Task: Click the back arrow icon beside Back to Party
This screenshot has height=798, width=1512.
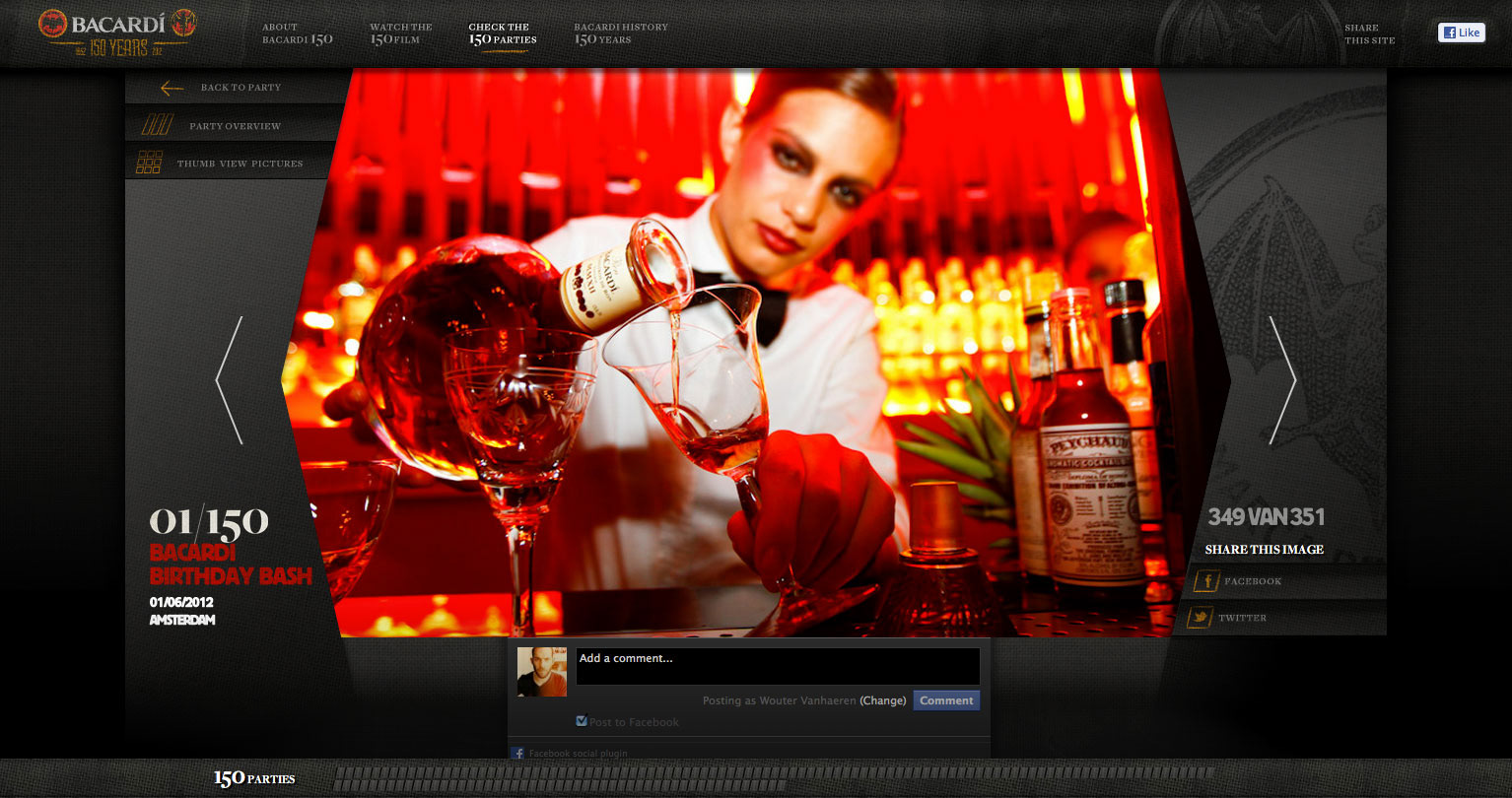Action: tap(172, 88)
